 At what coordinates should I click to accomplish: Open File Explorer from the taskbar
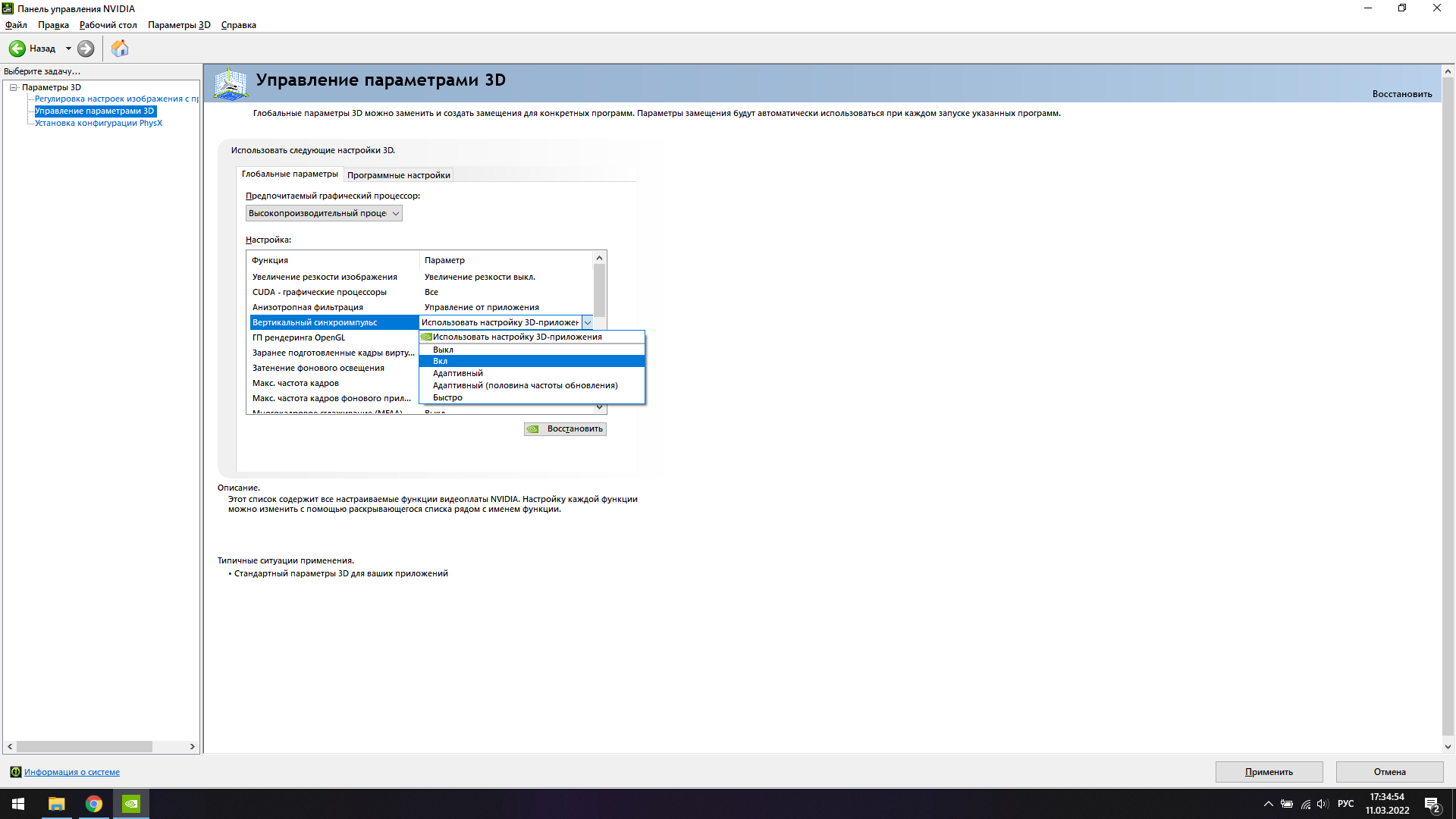57,804
